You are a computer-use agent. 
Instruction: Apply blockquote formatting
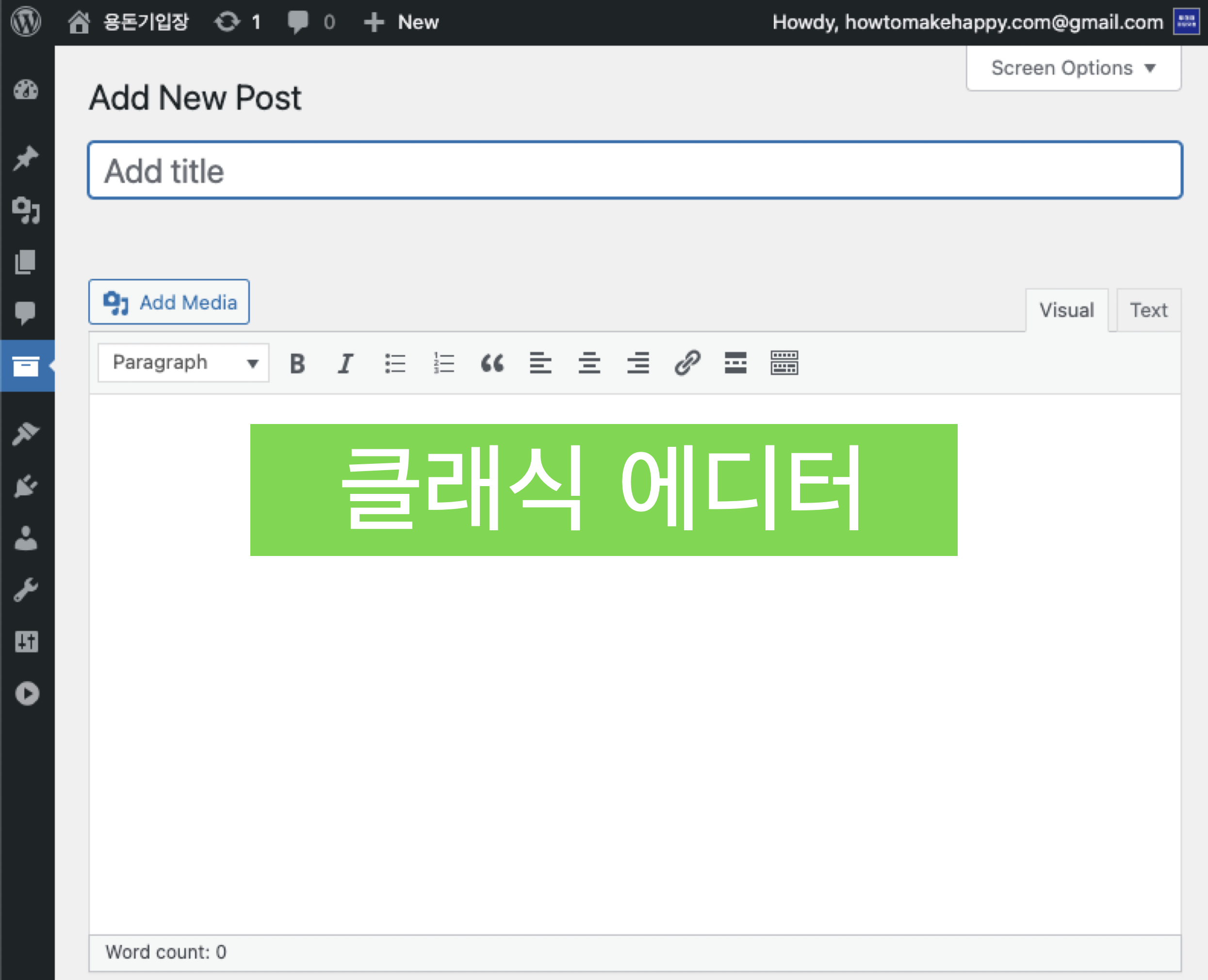(492, 363)
